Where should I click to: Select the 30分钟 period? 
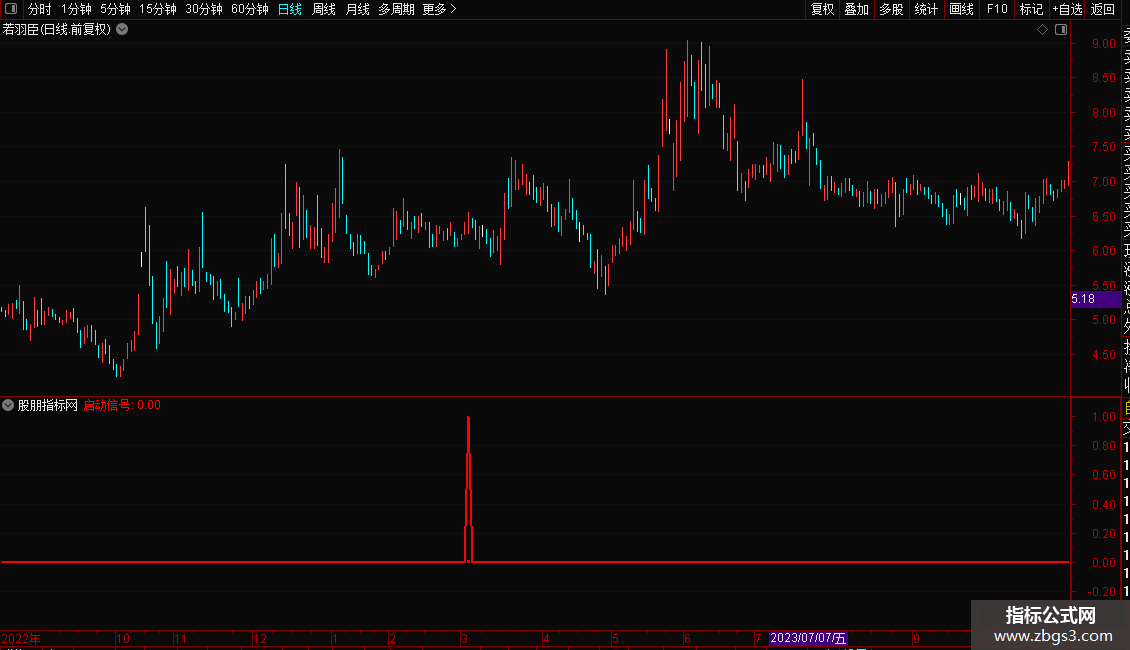[204, 9]
